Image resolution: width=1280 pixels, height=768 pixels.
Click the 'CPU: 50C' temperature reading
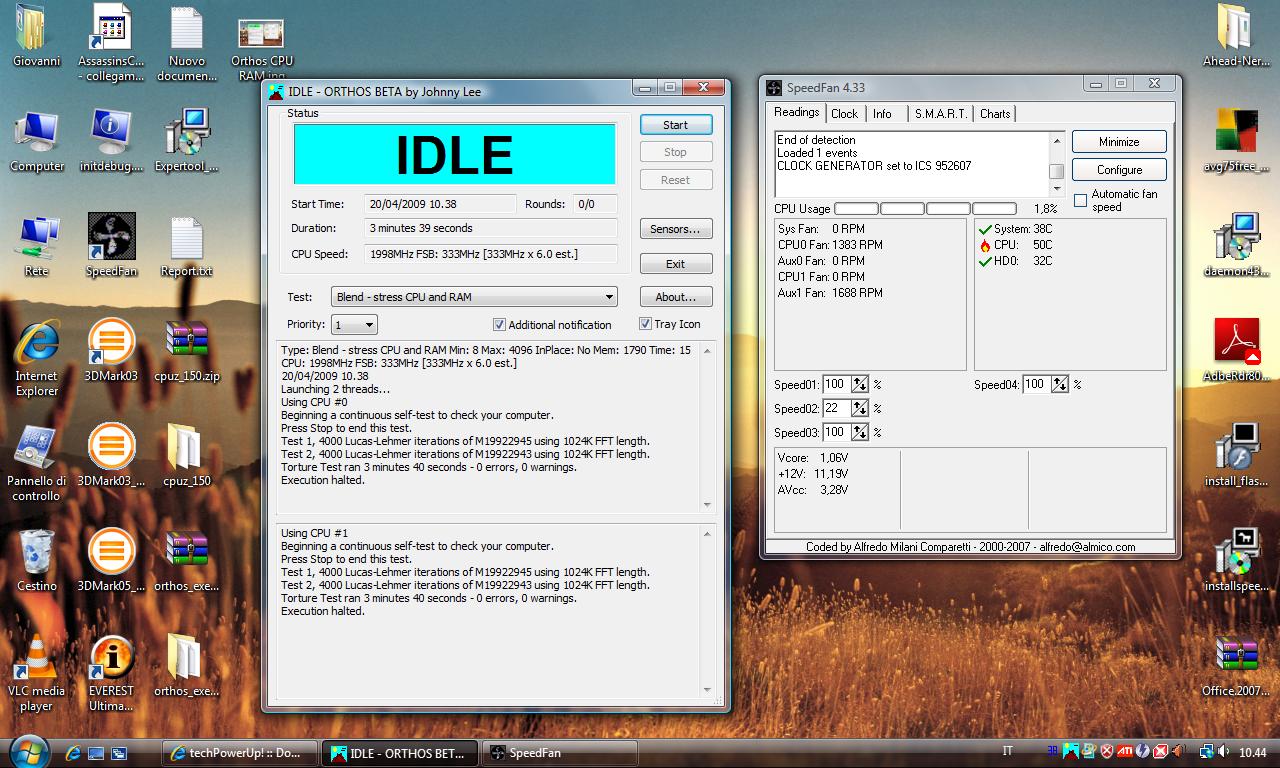click(x=1015, y=245)
